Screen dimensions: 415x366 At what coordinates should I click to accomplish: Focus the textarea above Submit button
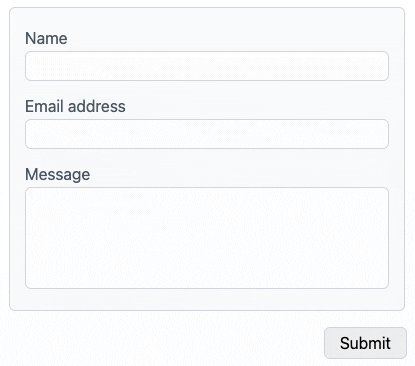click(207, 238)
